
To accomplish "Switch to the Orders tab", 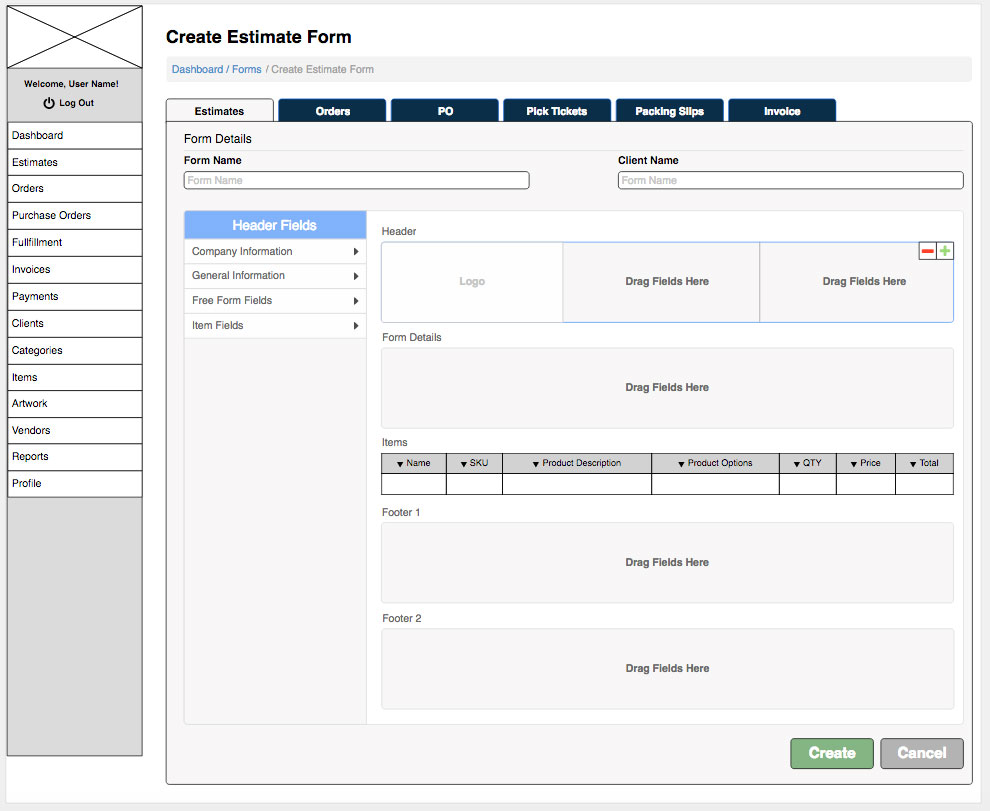I will (332, 111).
